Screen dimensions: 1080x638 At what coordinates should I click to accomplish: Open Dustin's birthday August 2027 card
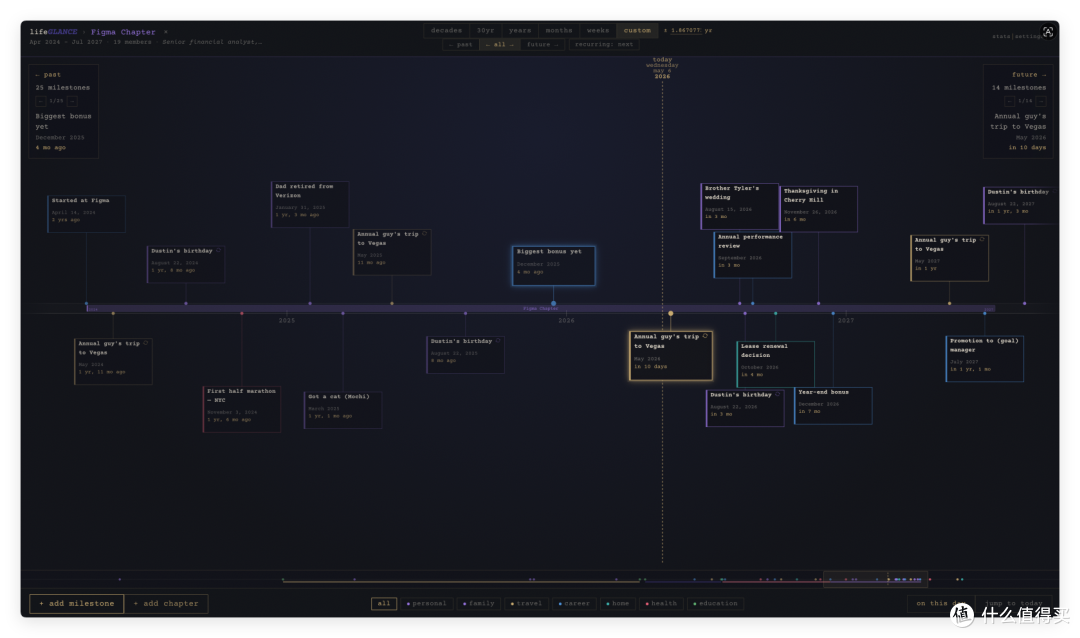pos(1021,205)
